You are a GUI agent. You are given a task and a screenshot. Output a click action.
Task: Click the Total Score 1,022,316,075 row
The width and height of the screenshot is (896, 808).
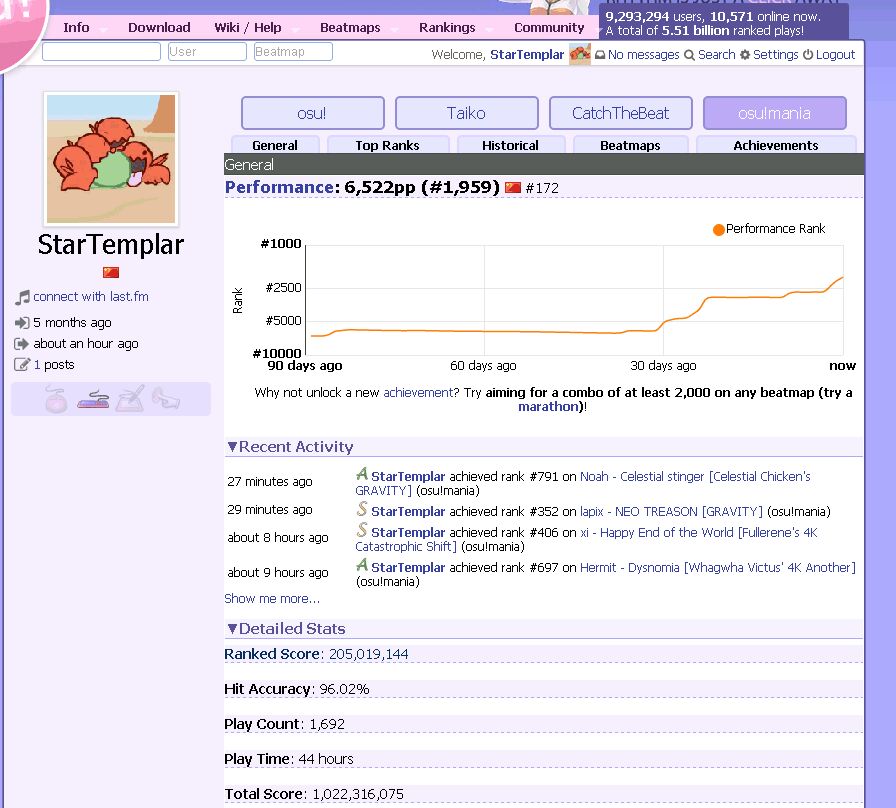tap(543, 794)
